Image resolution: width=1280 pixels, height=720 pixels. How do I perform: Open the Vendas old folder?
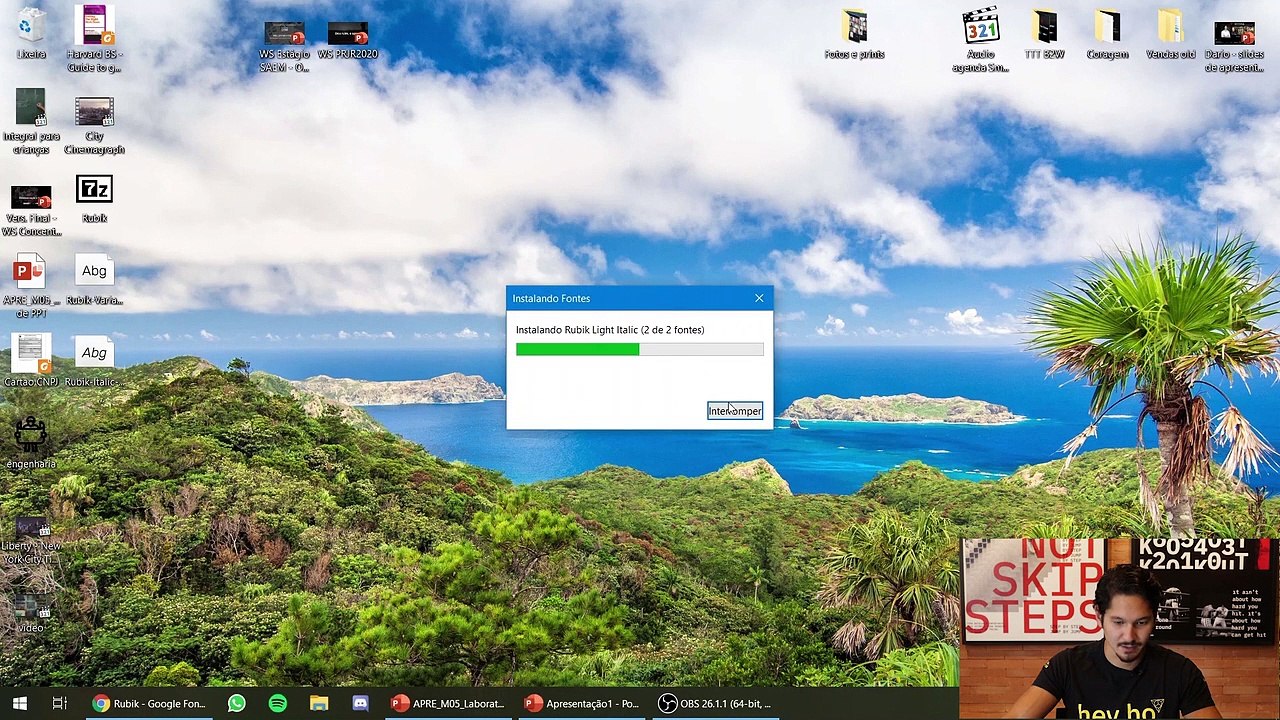click(1170, 35)
